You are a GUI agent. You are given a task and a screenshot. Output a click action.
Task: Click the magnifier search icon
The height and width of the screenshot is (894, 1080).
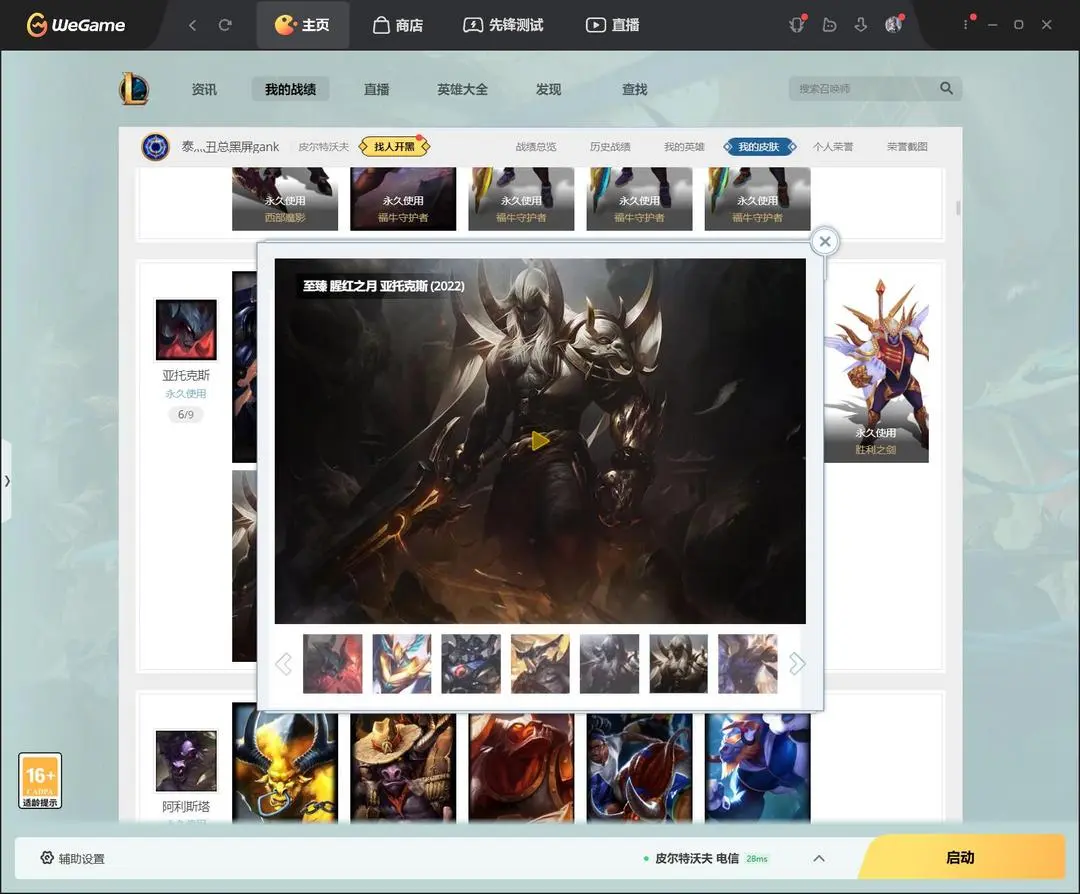pos(946,88)
